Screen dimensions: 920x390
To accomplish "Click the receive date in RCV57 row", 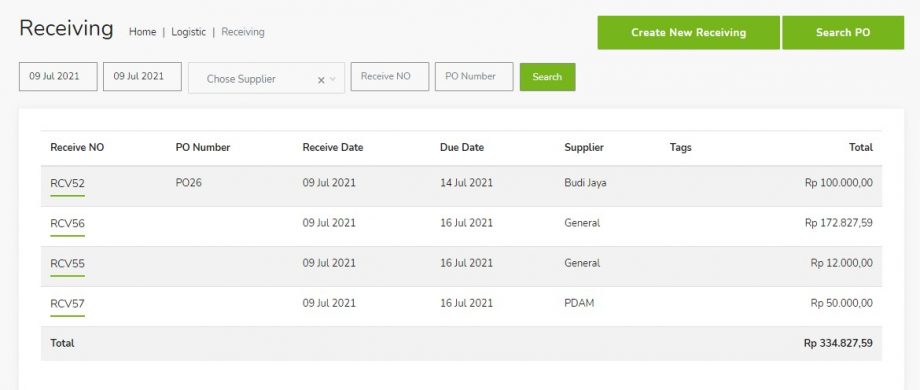I will (x=329, y=303).
